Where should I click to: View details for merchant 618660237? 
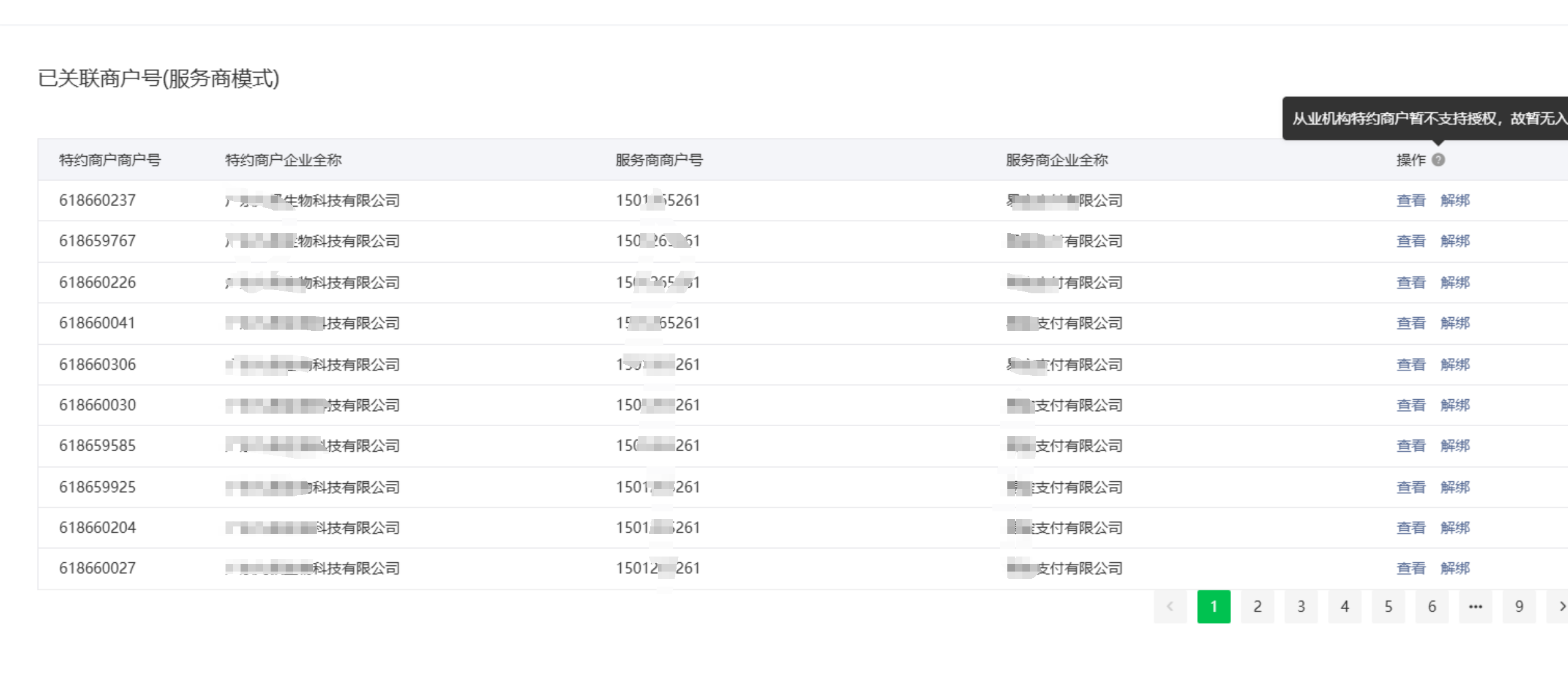coord(1410,201)
